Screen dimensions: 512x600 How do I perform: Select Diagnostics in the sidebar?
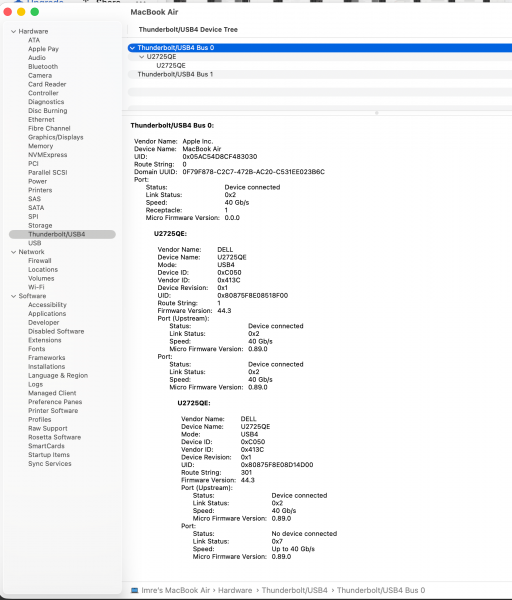point(46,102)
